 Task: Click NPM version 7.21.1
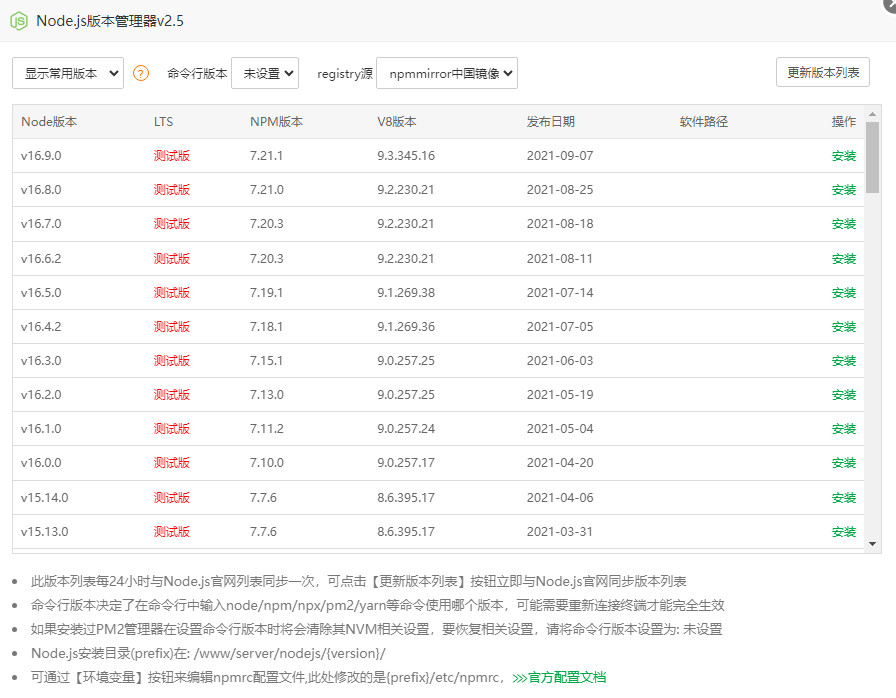coord(266,156)
